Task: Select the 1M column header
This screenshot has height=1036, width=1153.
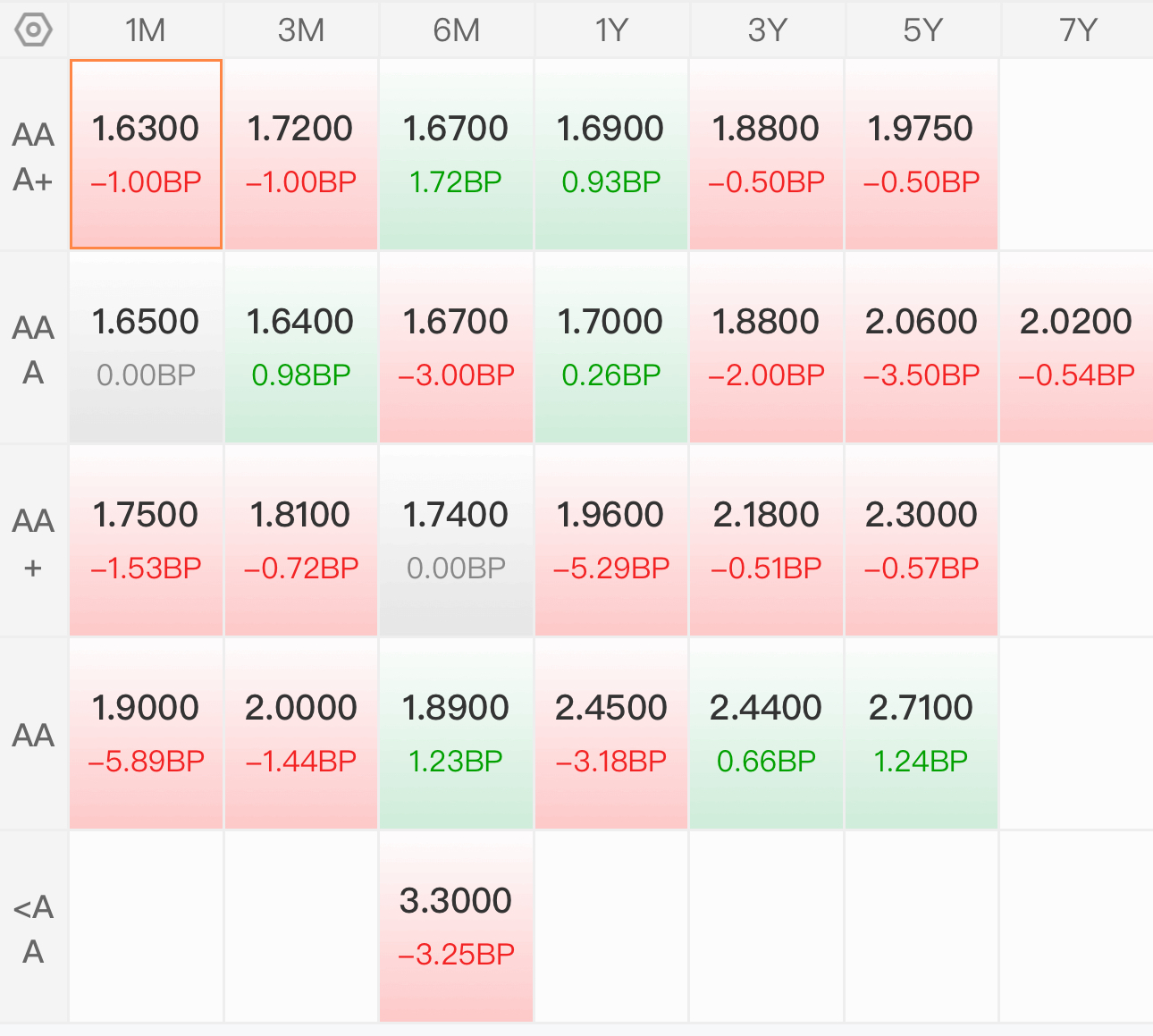Action: (x=146, y=29)
